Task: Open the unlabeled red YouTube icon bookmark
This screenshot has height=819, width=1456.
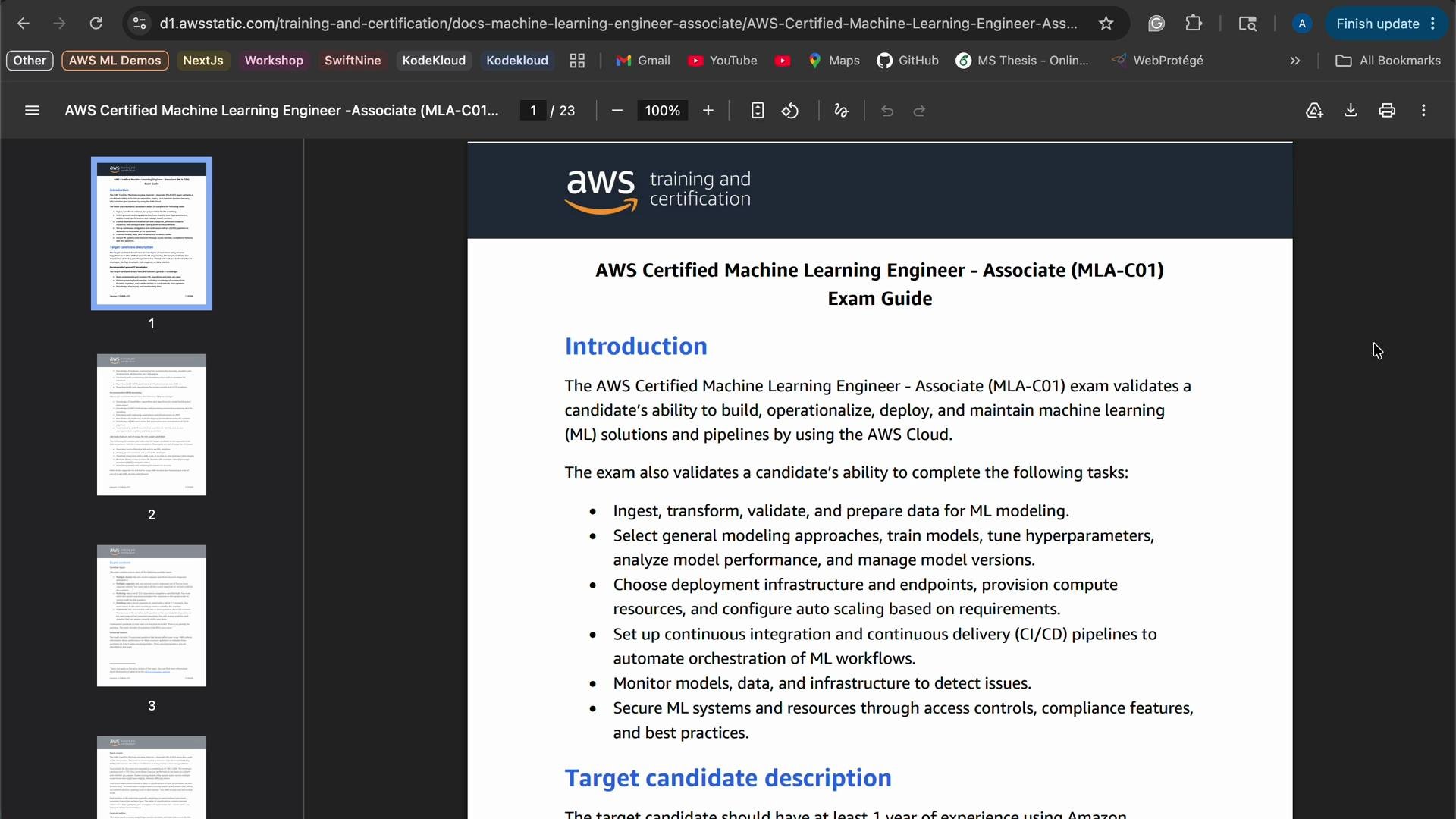Action: (783, 61)
